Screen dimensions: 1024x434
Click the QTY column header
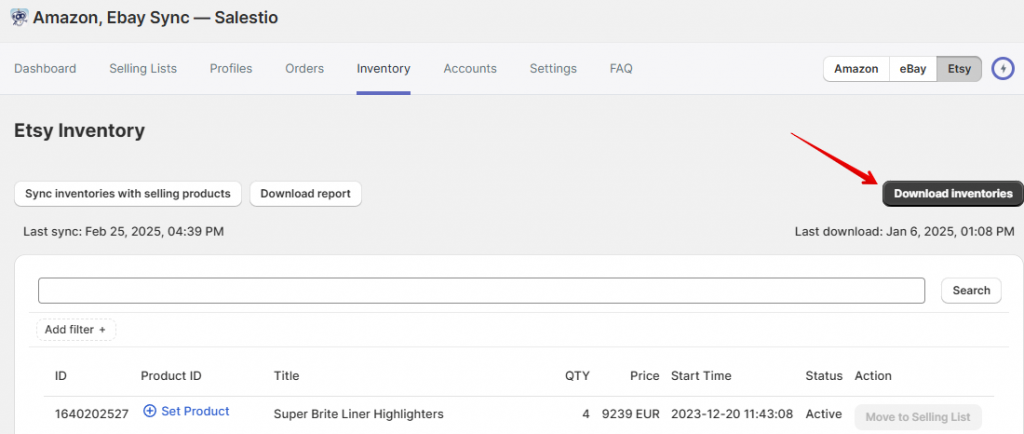pos(577,376)
